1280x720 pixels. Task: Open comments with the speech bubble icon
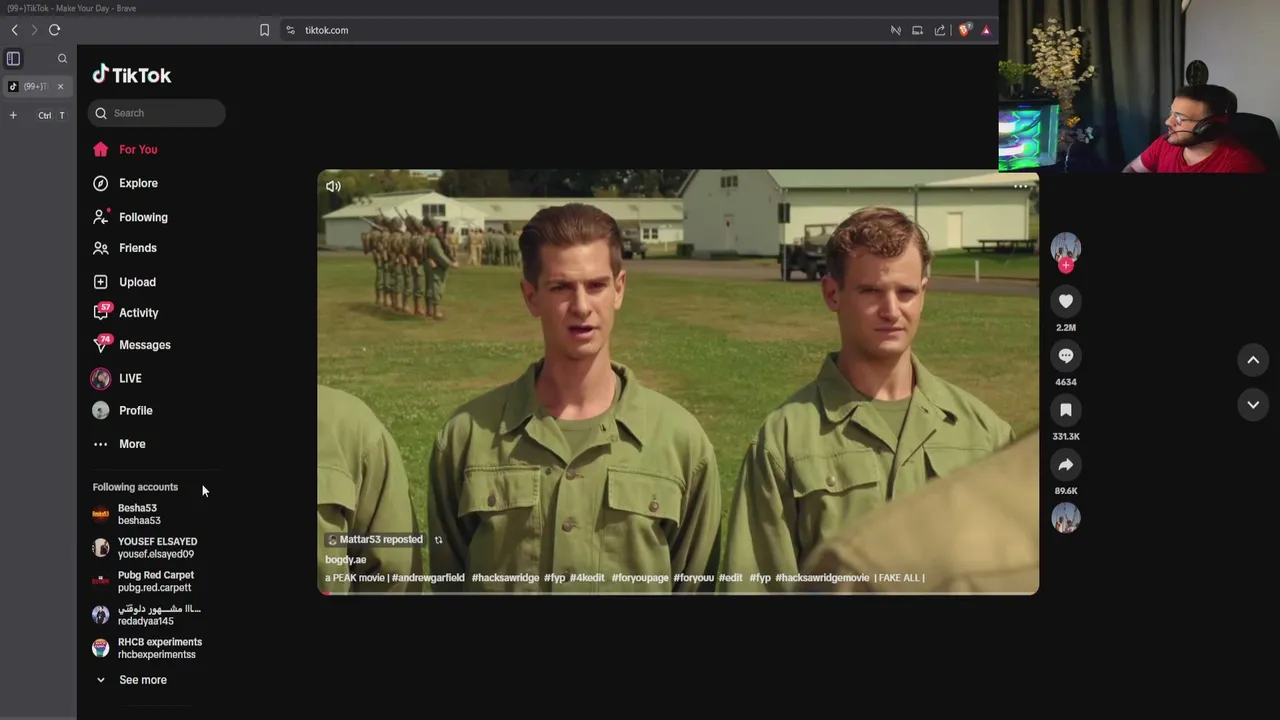pos(1066,356)
